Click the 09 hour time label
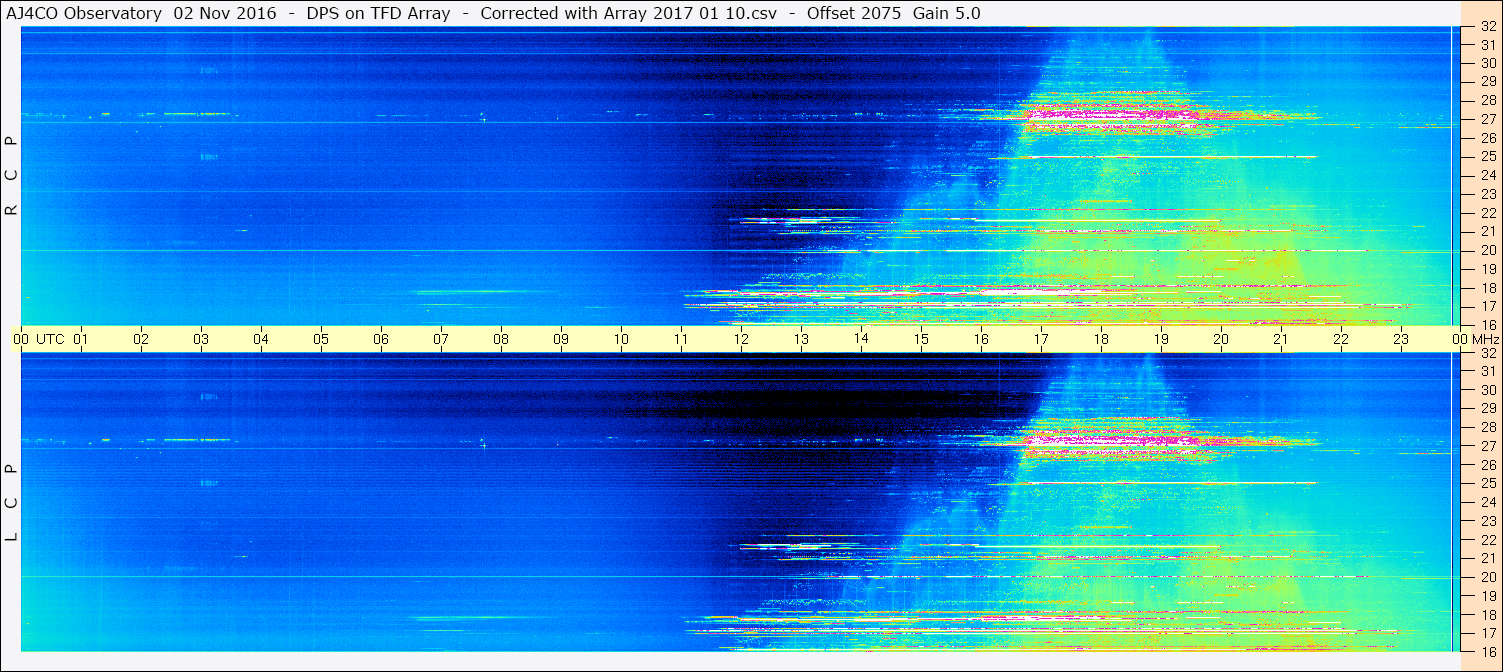1503x672 pixels. pos(561,340)
